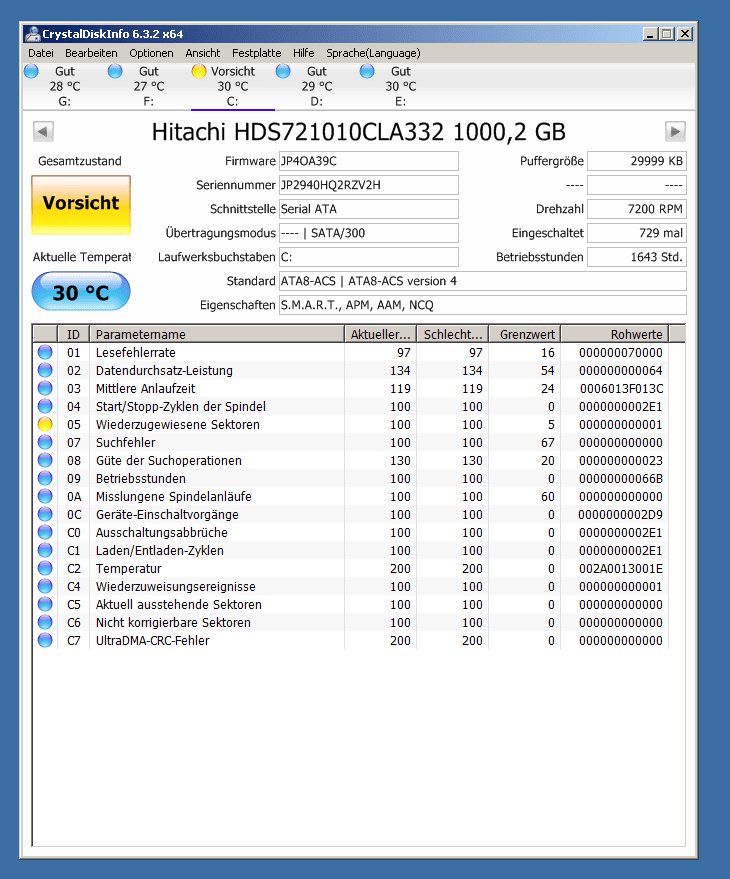Click yellow icon of Wiederzugewiesene Sektoren row
The height and width of the screenshot is (879, 730).
(45, 424)
